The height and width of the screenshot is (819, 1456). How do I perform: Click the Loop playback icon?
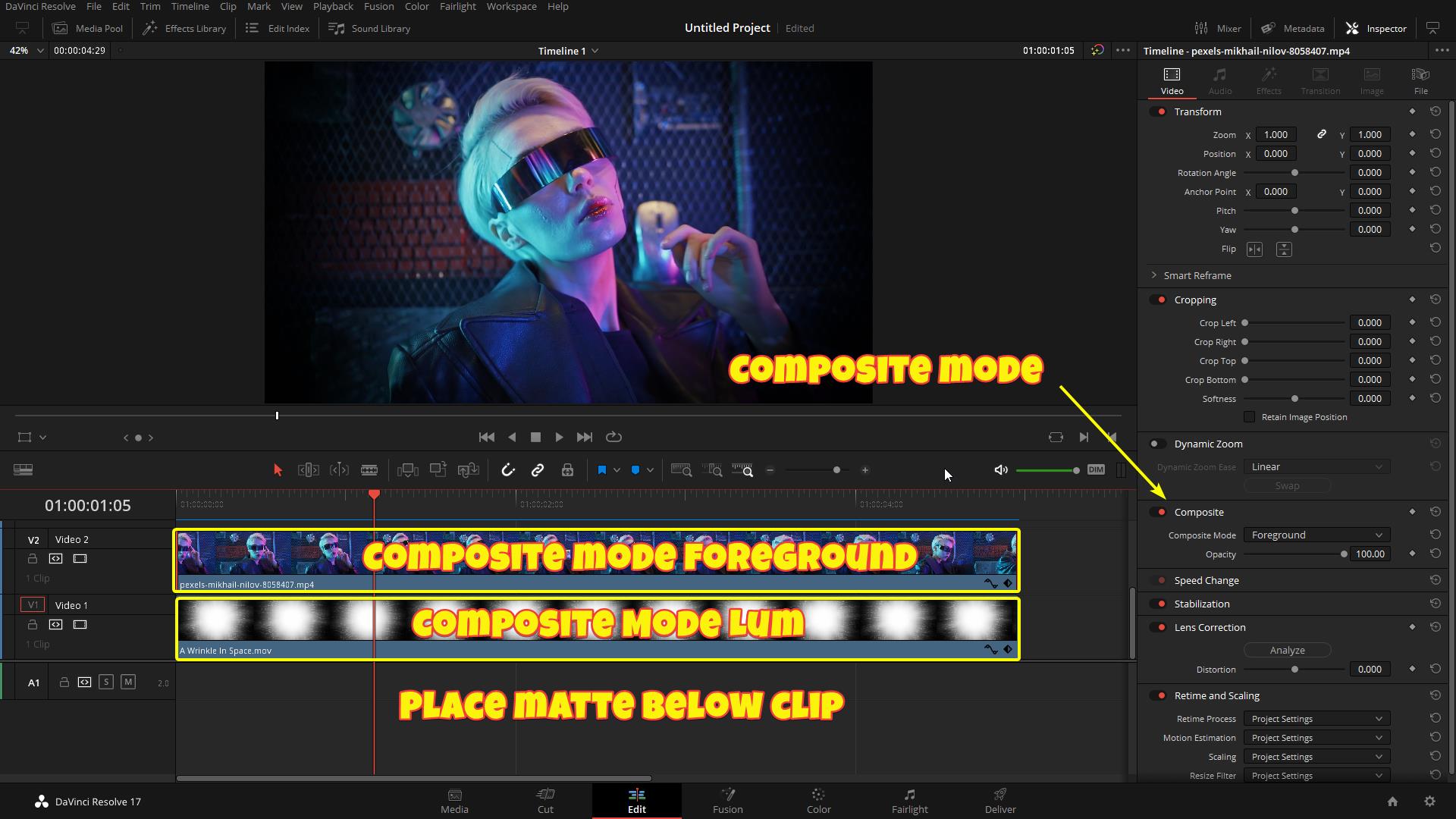[614, 438]
